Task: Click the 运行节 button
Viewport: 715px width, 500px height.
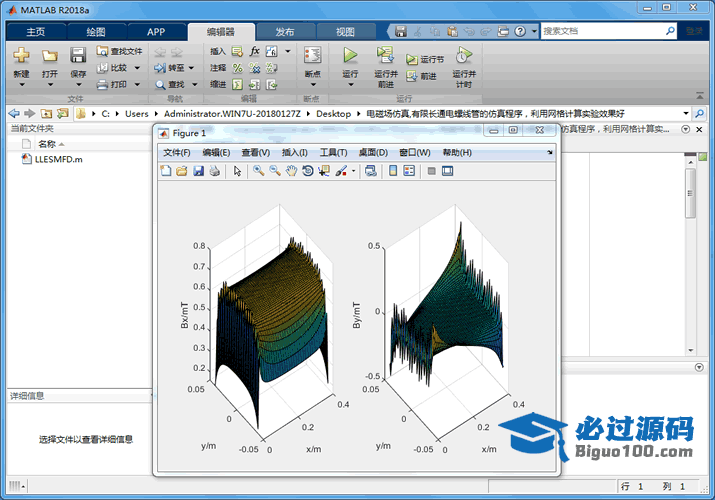Action: 425,59
